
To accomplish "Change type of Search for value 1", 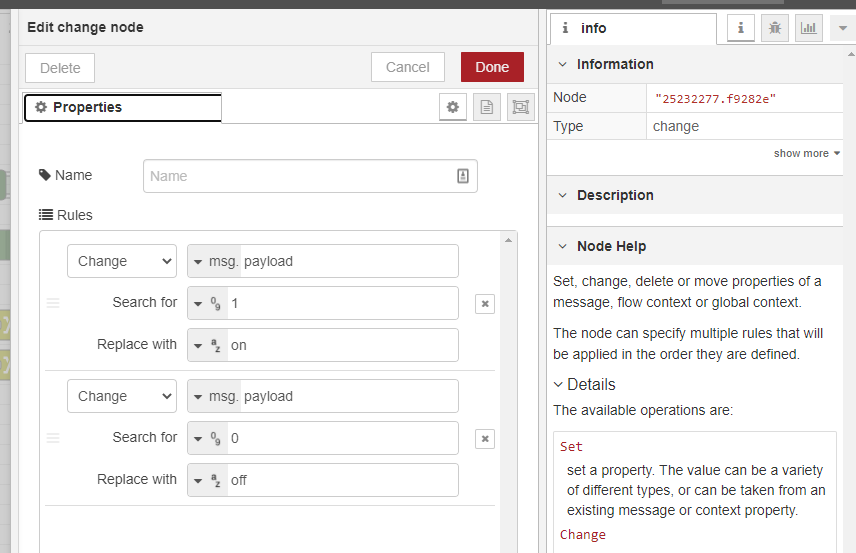I will coord(207,303).
